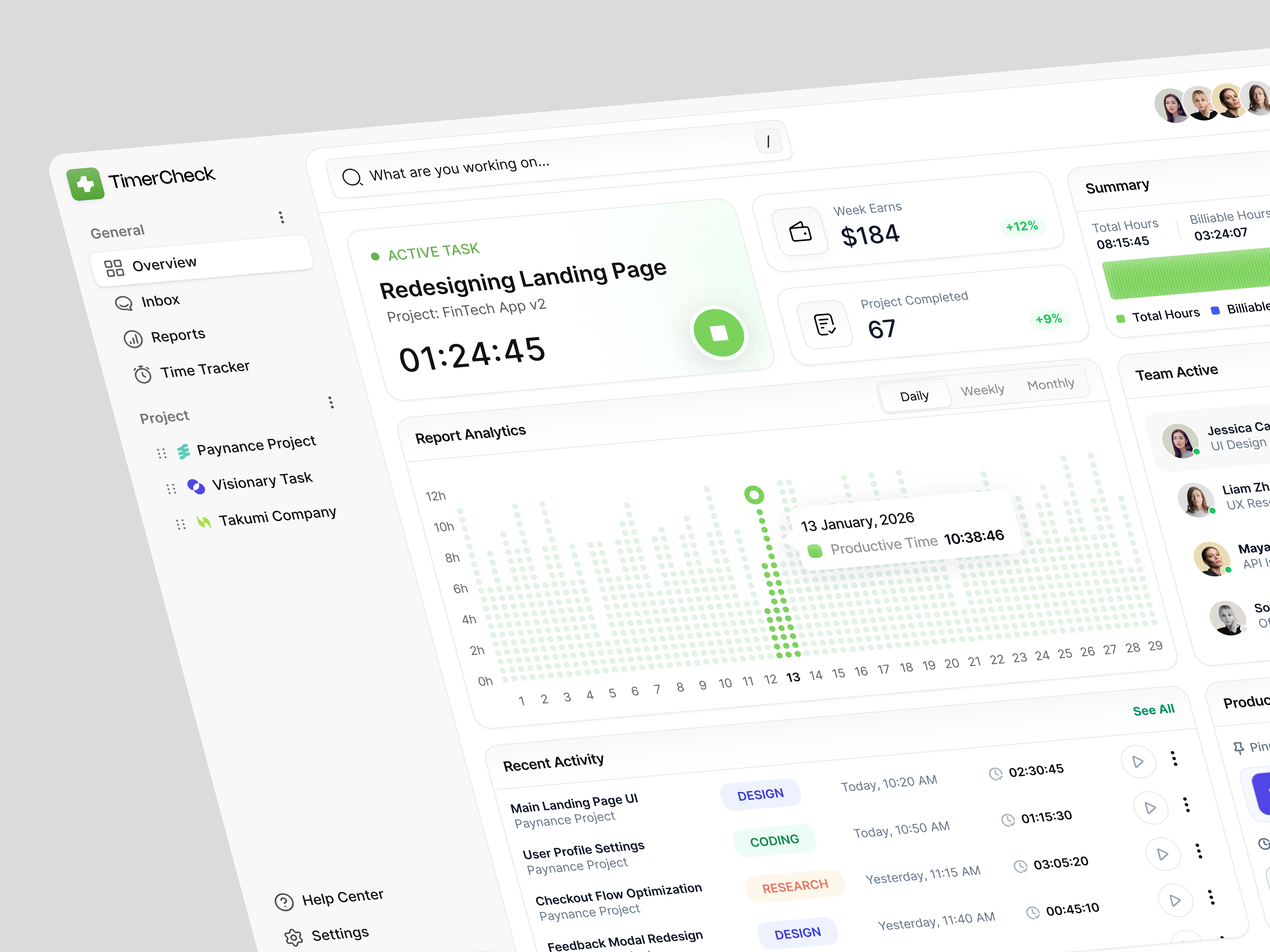Image resolution: width=1270 pixels, height=952 pixels.
Task: Select the Daily analytics view
Action: pos(914,396)
